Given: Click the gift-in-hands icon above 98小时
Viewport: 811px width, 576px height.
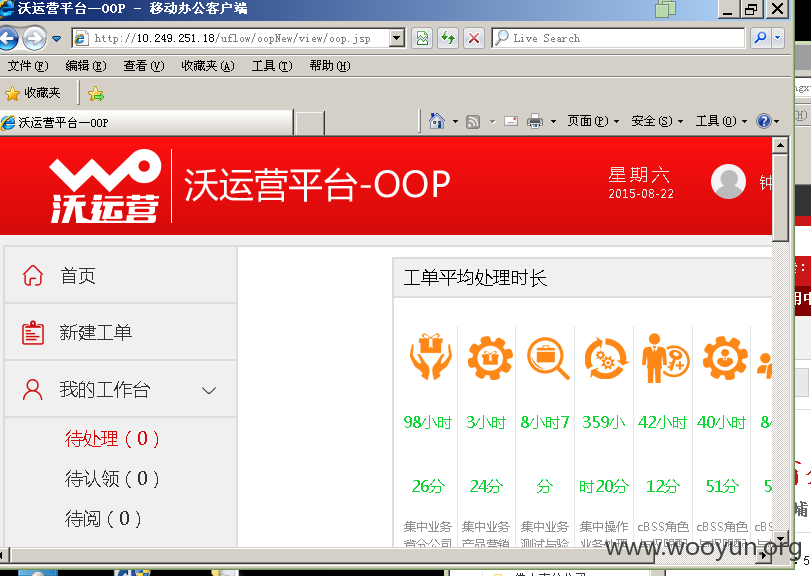Looking at the screenshot, I should [x=430, y=357].
